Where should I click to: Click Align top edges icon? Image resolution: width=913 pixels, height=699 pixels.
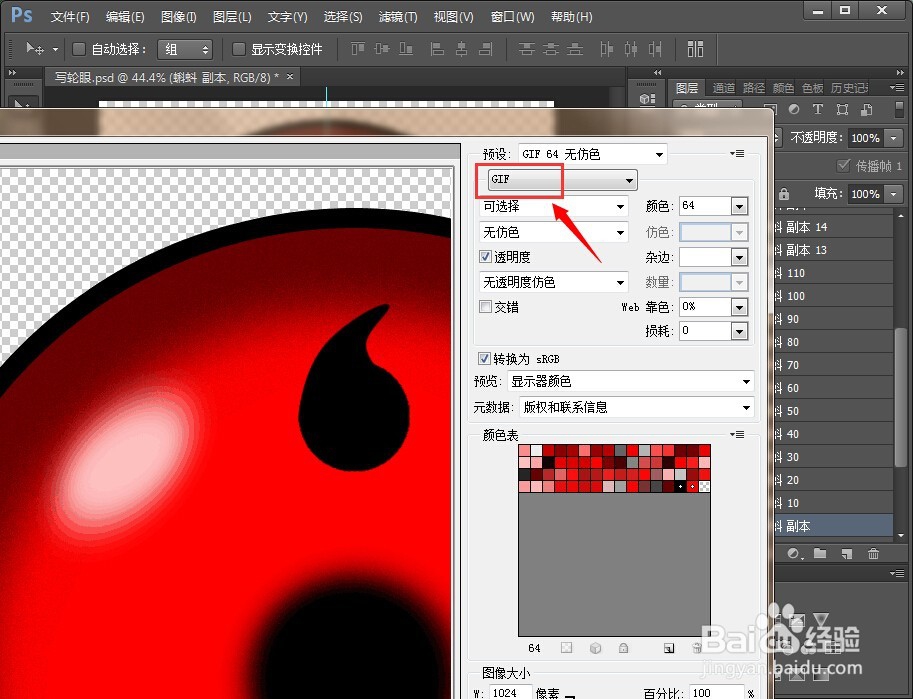pos(358,49)
